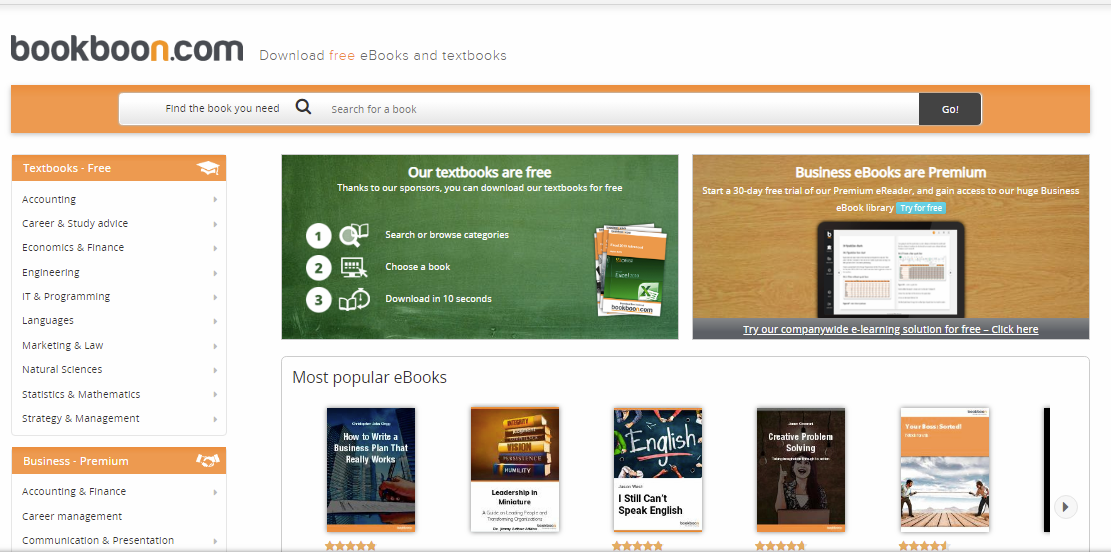This screenshot has width=1111, height=552.
Task: Open the Languages category
Action: tap(47, 321)
